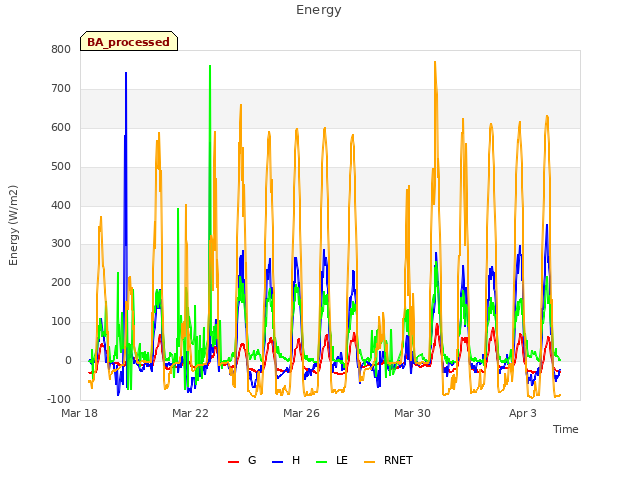Click the blue H legend swatch

[x=277, y=462]
